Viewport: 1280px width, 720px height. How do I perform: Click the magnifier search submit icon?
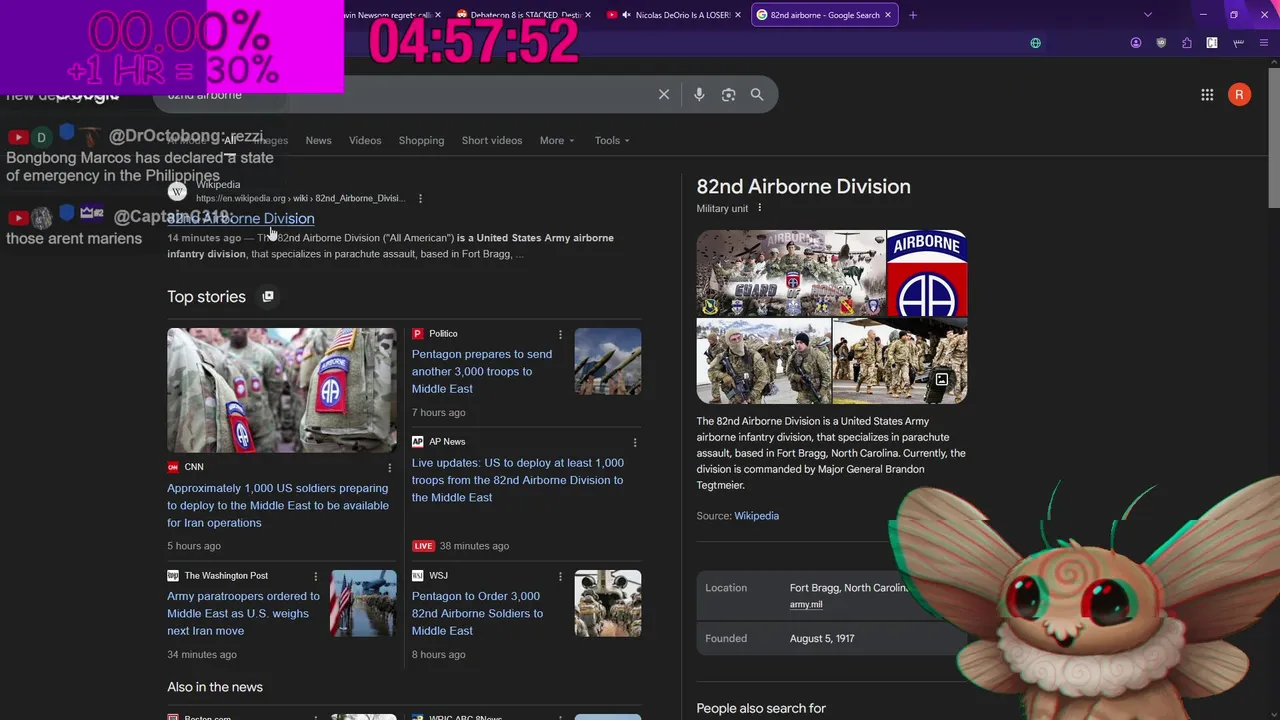(x=757, y=94)
